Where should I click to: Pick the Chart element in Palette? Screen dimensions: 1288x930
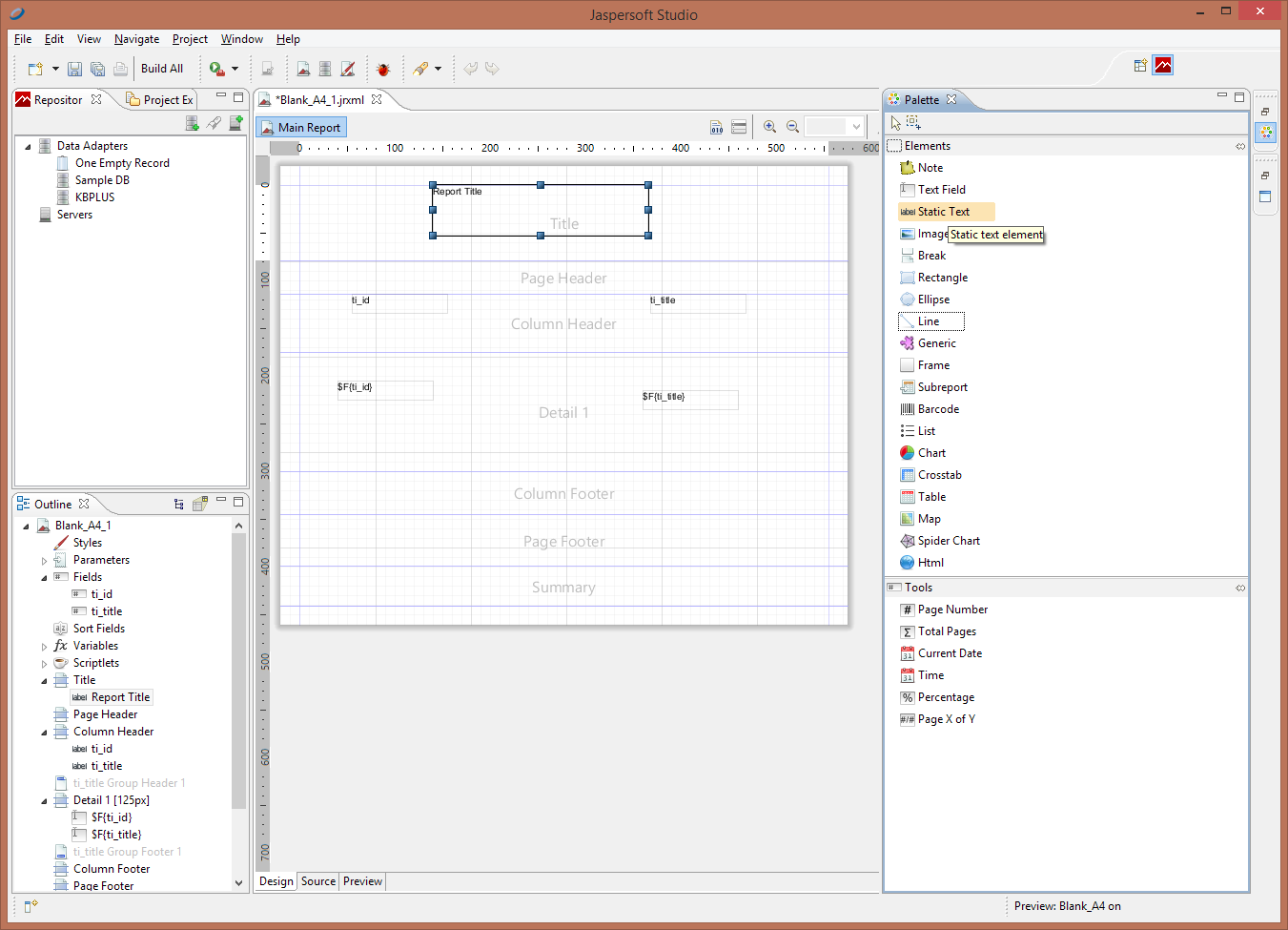click(923, 453)
